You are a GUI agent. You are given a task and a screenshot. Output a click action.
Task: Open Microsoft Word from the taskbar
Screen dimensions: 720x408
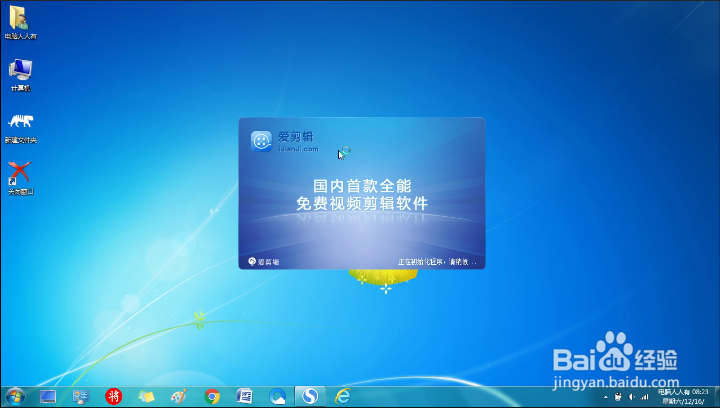[x=245, y=397]
